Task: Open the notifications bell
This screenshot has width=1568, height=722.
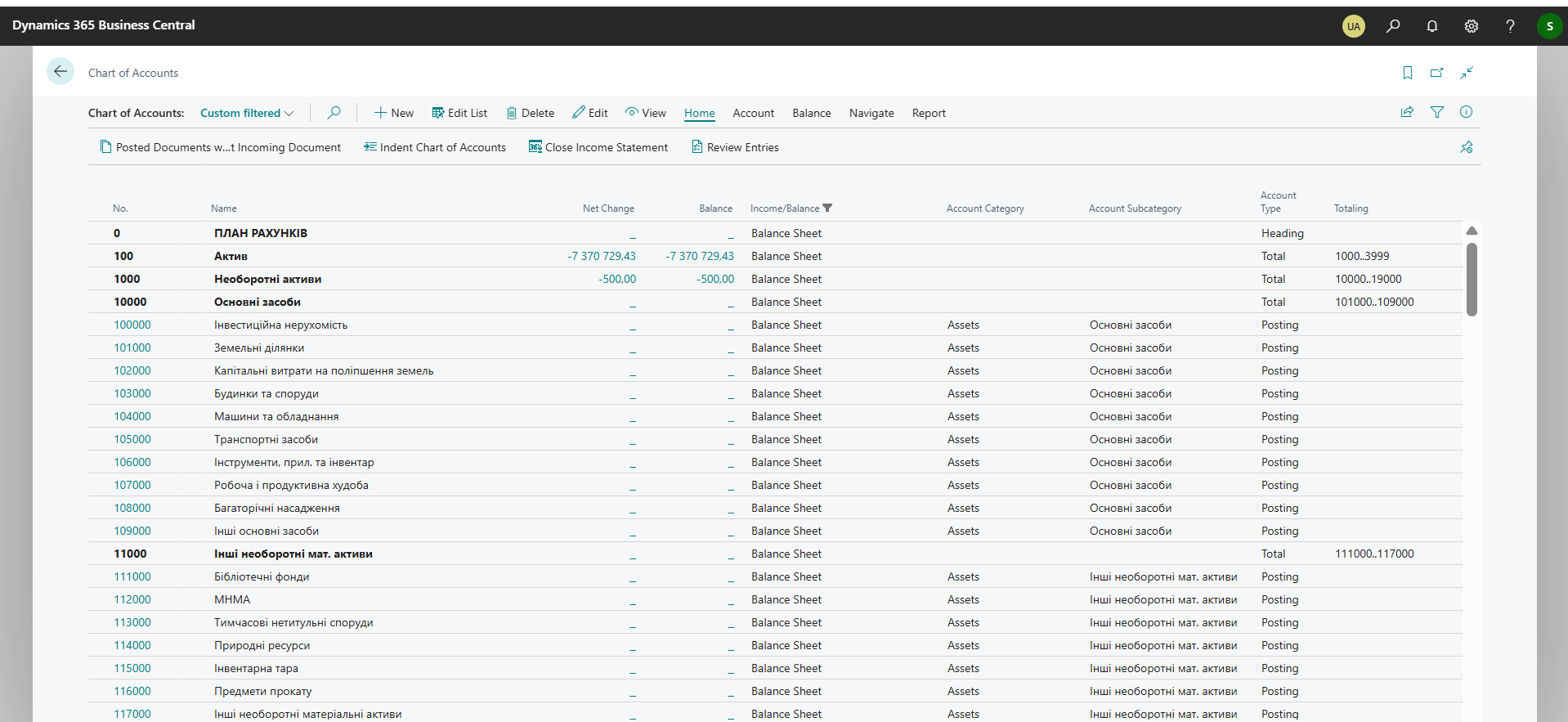Action: (x=1432, y=26)
